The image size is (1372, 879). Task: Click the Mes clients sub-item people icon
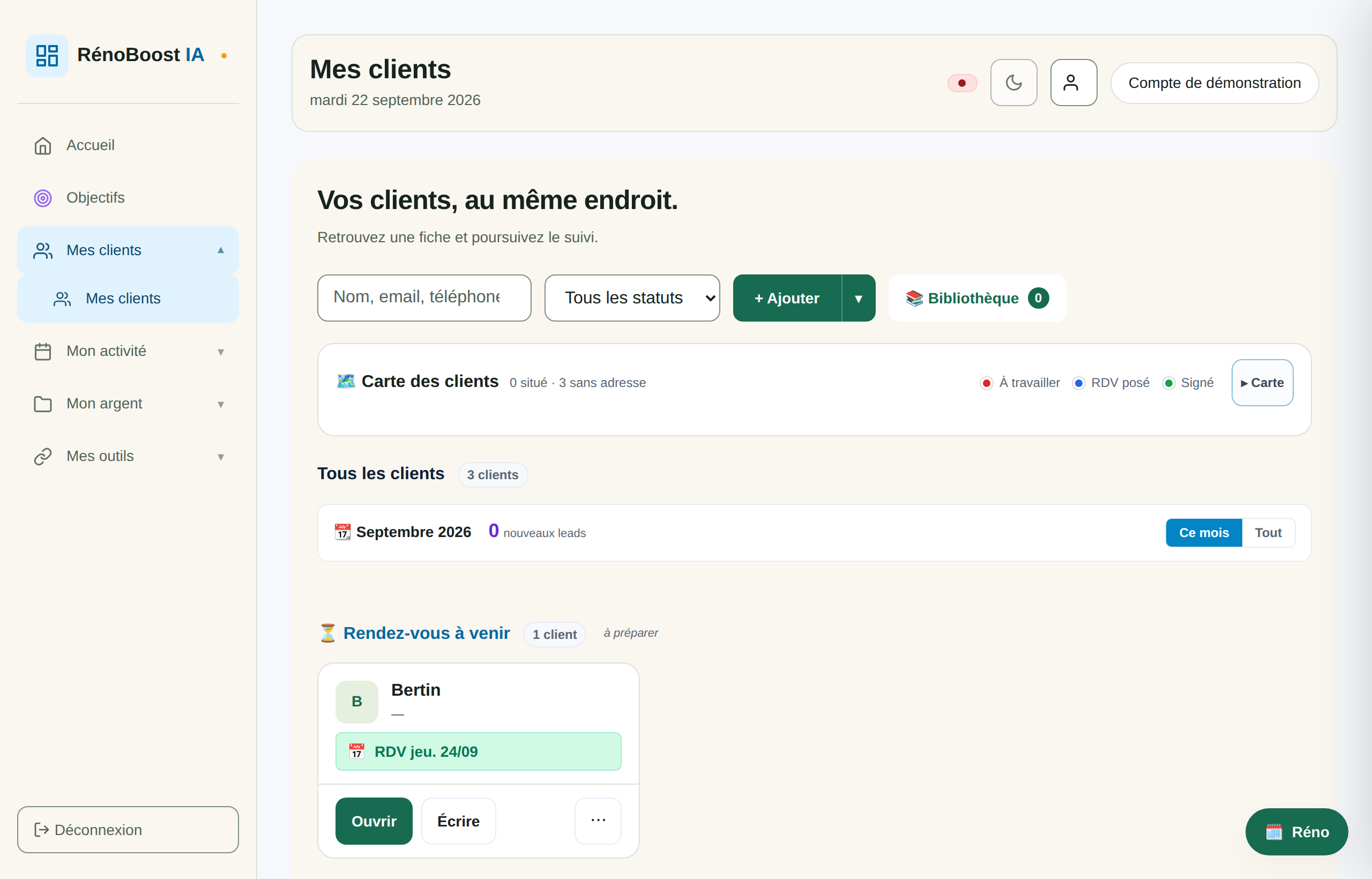62,299
